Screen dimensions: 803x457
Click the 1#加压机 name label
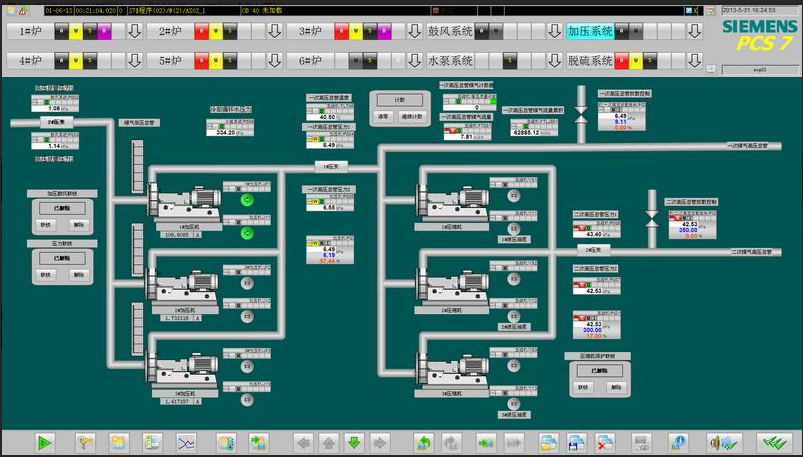tap(188, 226)
